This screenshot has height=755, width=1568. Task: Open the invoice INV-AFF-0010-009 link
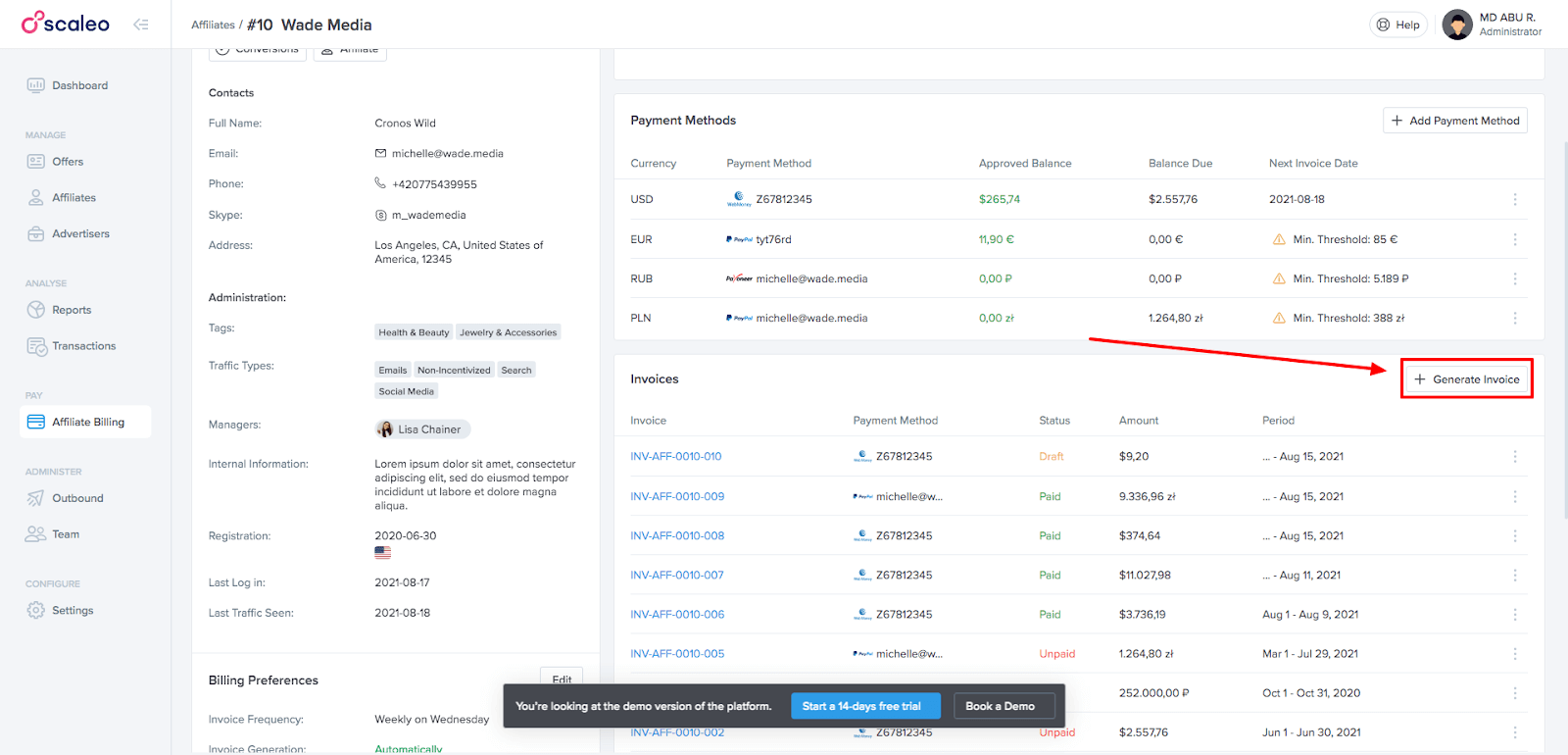(x=677, y=497)
